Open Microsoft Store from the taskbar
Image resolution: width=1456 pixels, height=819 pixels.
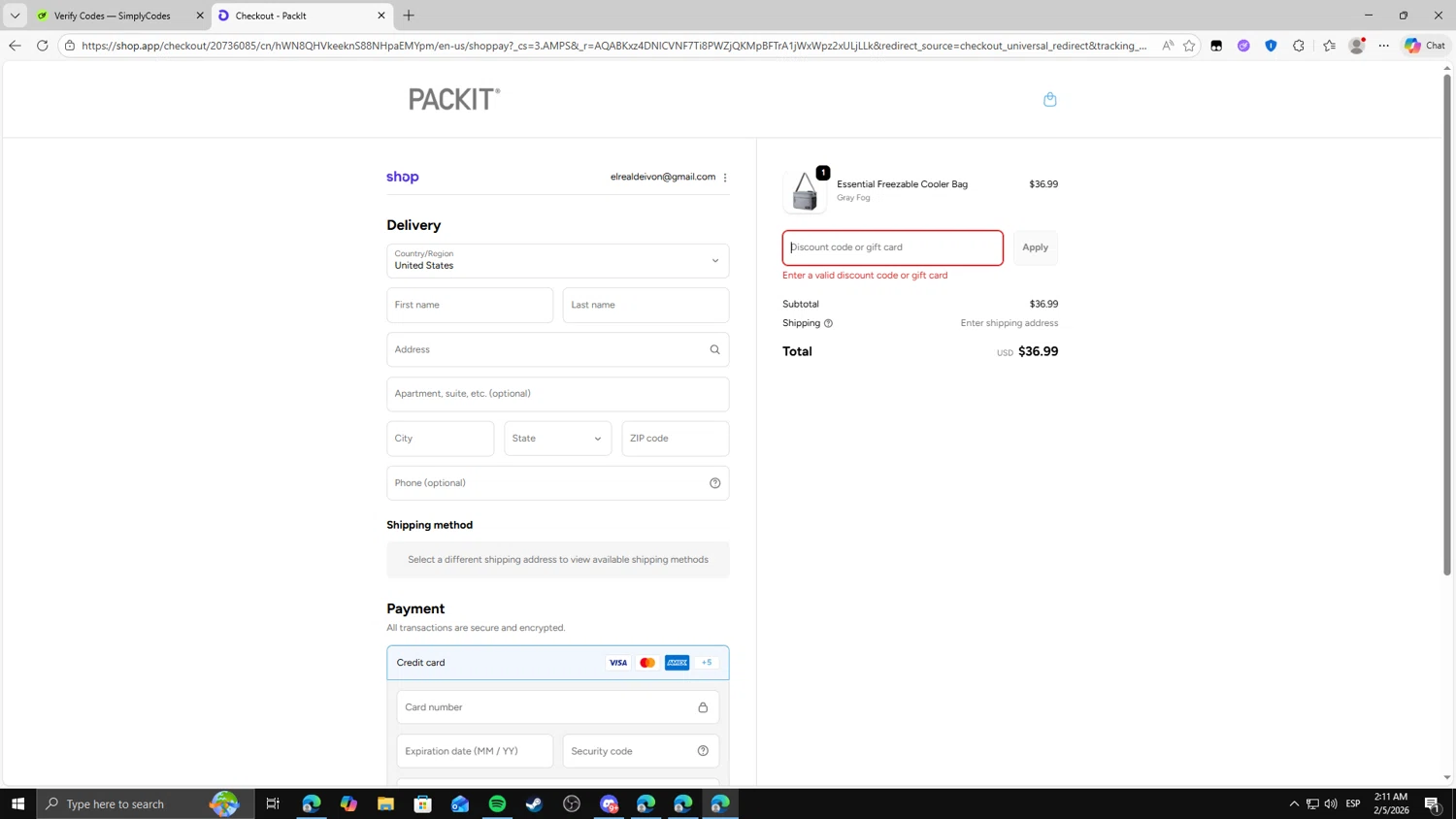pyautogui.click(x=422, y=803)
